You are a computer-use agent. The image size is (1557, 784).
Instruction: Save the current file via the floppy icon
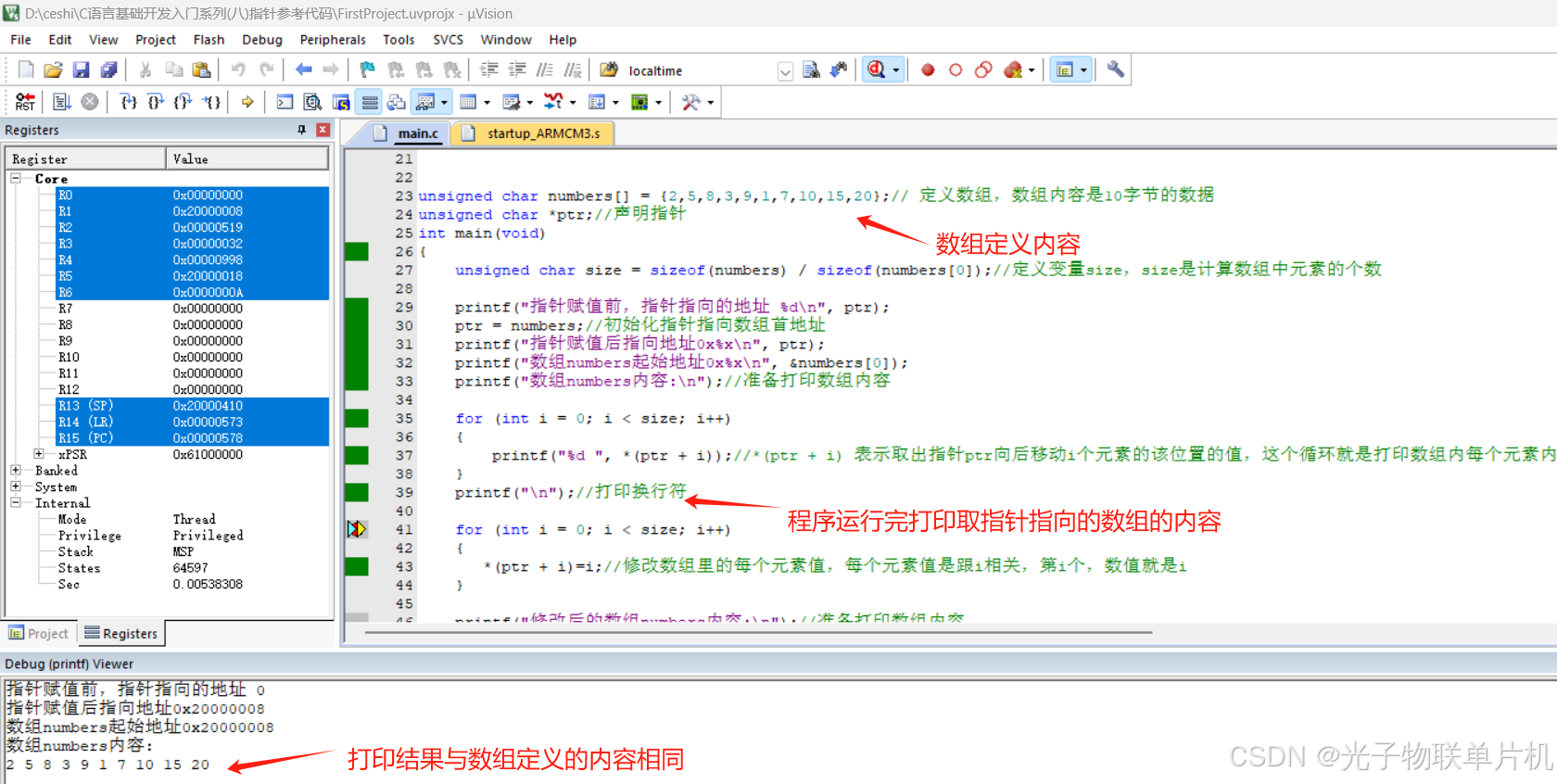point(81,70)
